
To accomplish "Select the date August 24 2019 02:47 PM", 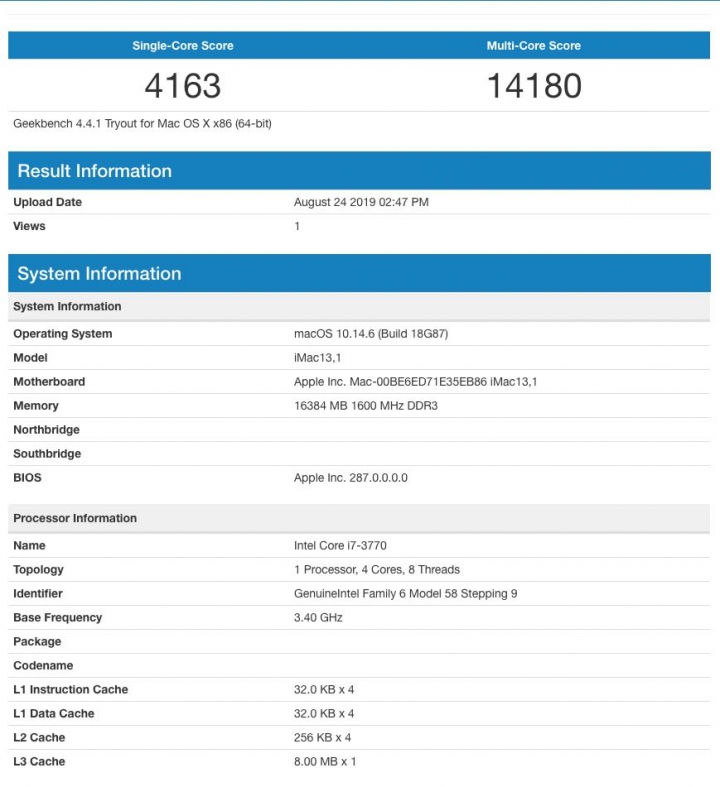I will click(361, 202).
